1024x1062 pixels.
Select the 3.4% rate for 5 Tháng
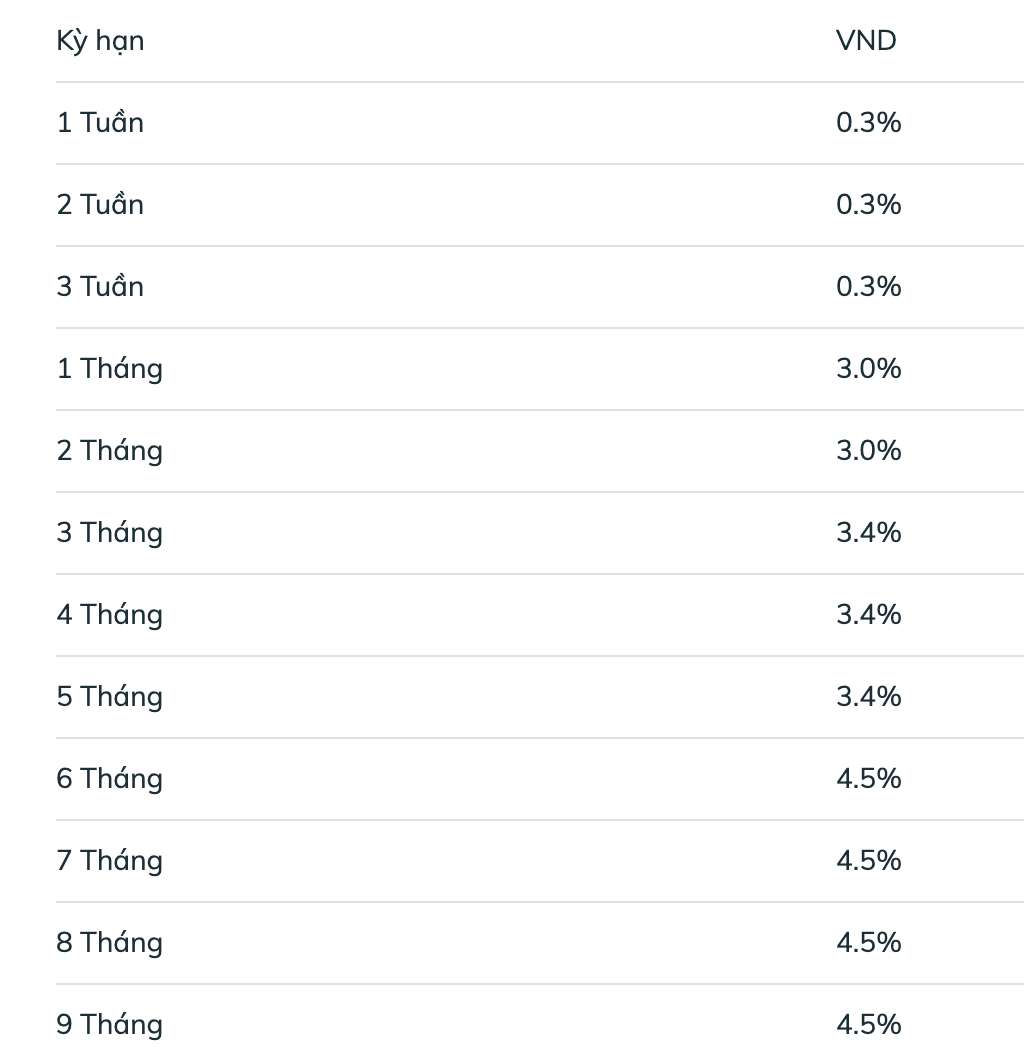point(868,697)
